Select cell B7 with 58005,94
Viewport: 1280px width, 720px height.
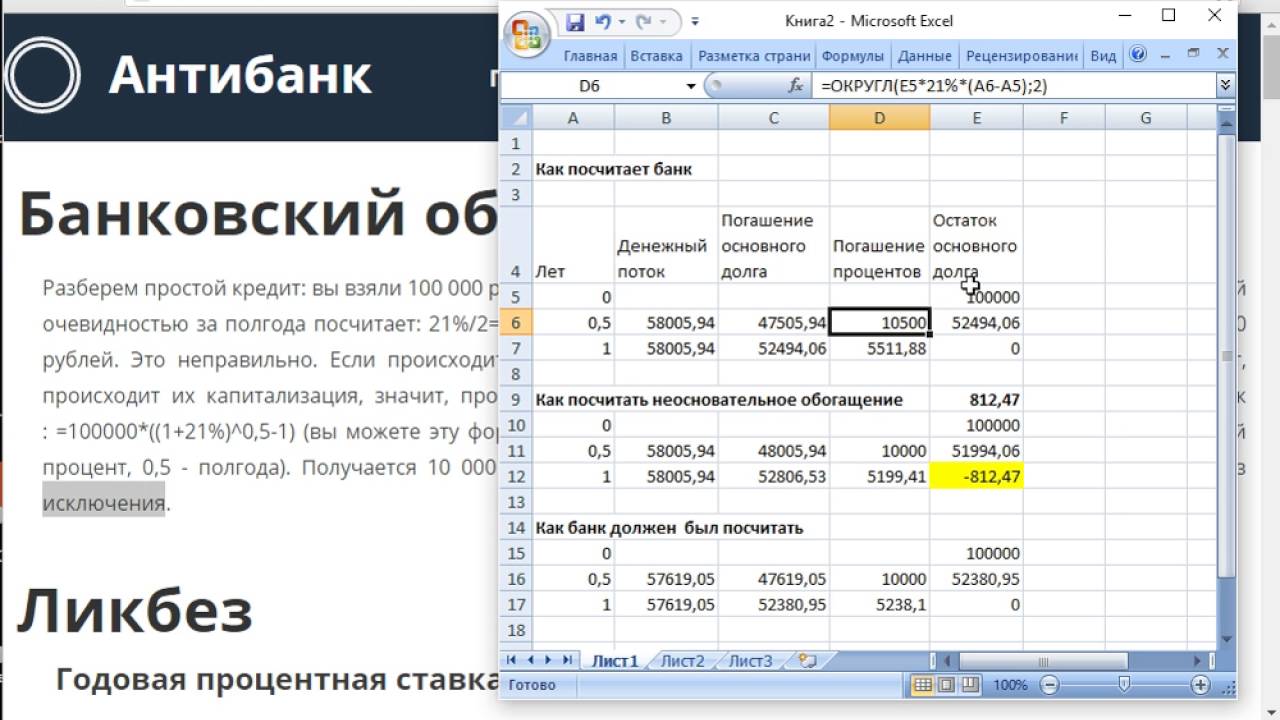pos(665,348)
